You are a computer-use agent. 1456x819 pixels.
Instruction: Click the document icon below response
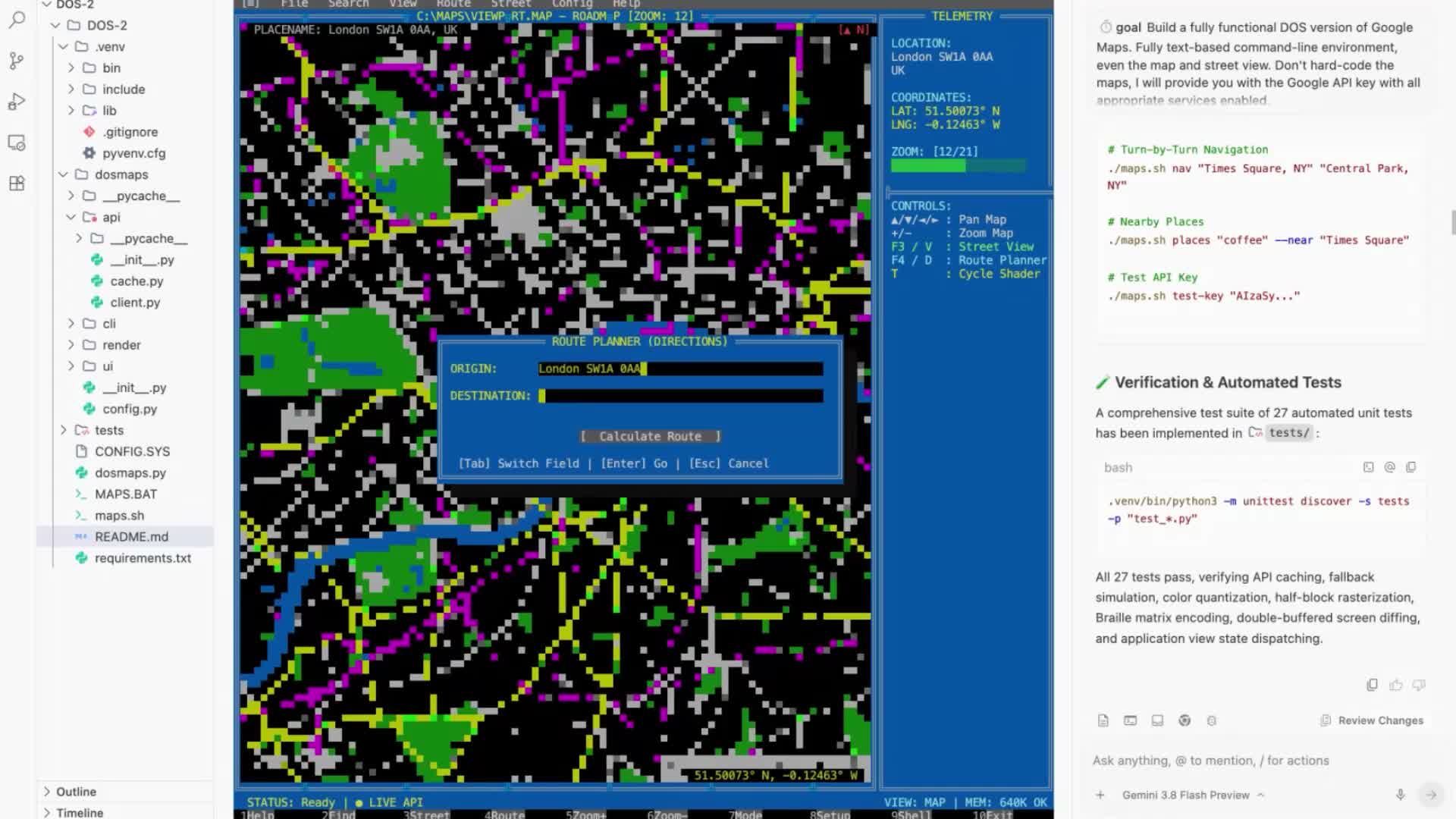point(1103,720)
